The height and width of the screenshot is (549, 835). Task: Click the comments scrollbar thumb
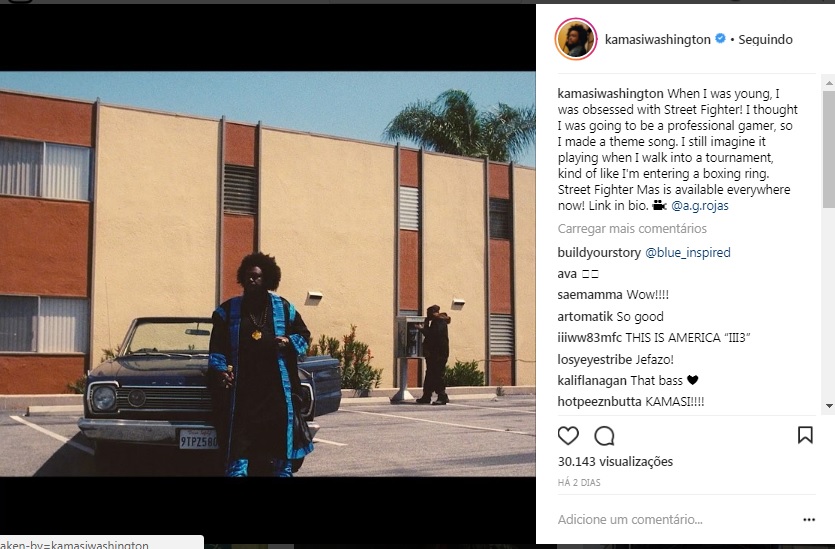pos(829,149)
